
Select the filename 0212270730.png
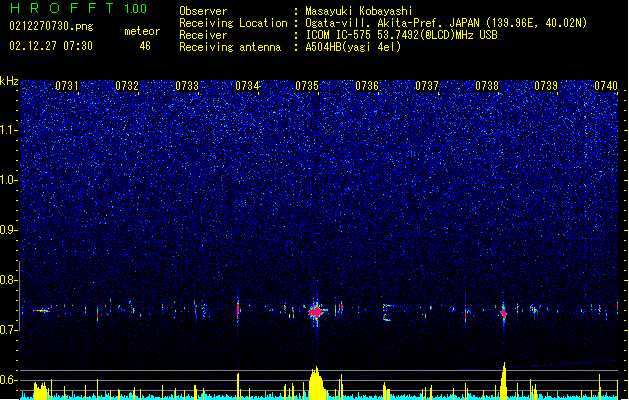[x=51, y=26]
